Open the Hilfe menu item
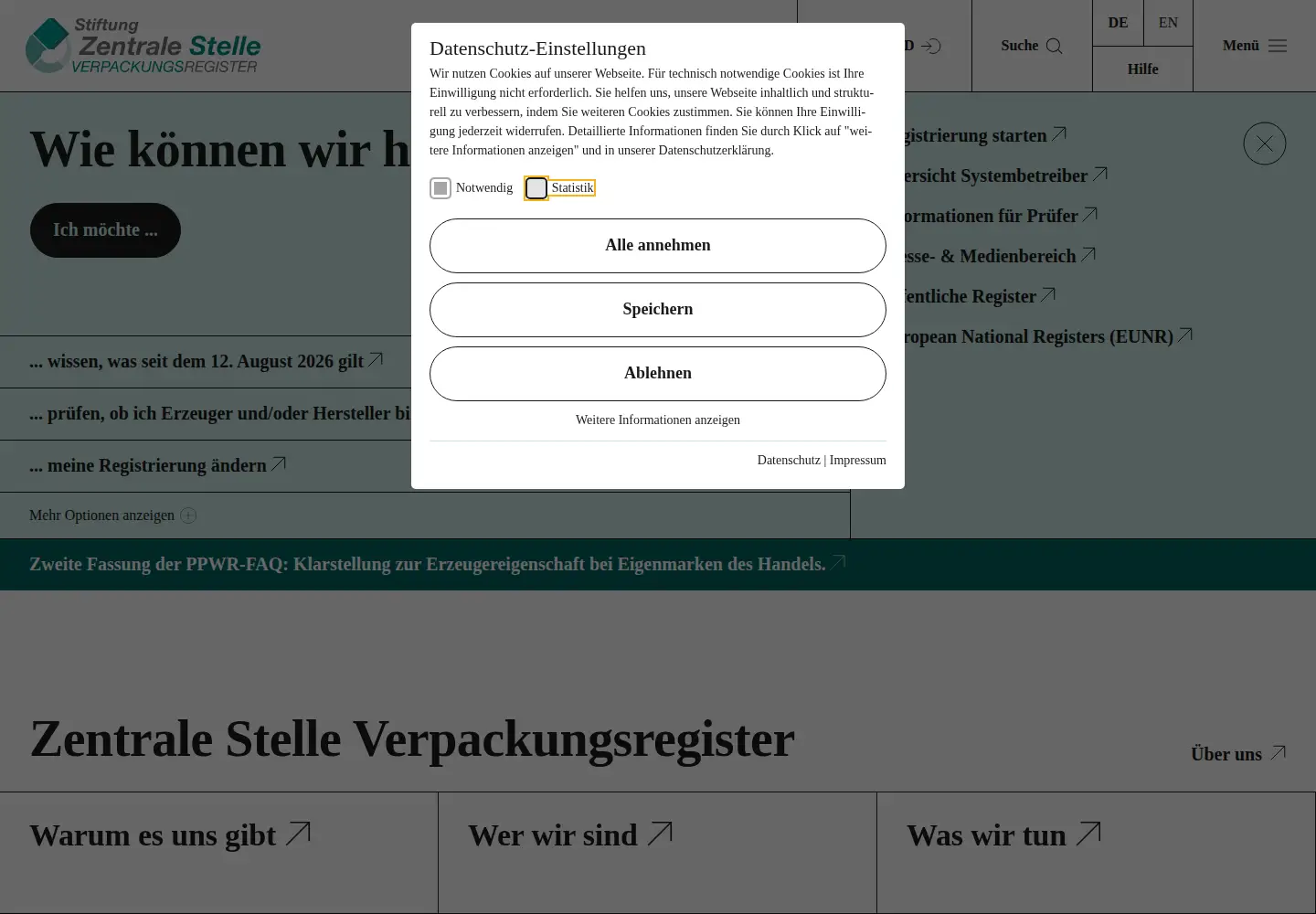 [x=1142, y=69]
